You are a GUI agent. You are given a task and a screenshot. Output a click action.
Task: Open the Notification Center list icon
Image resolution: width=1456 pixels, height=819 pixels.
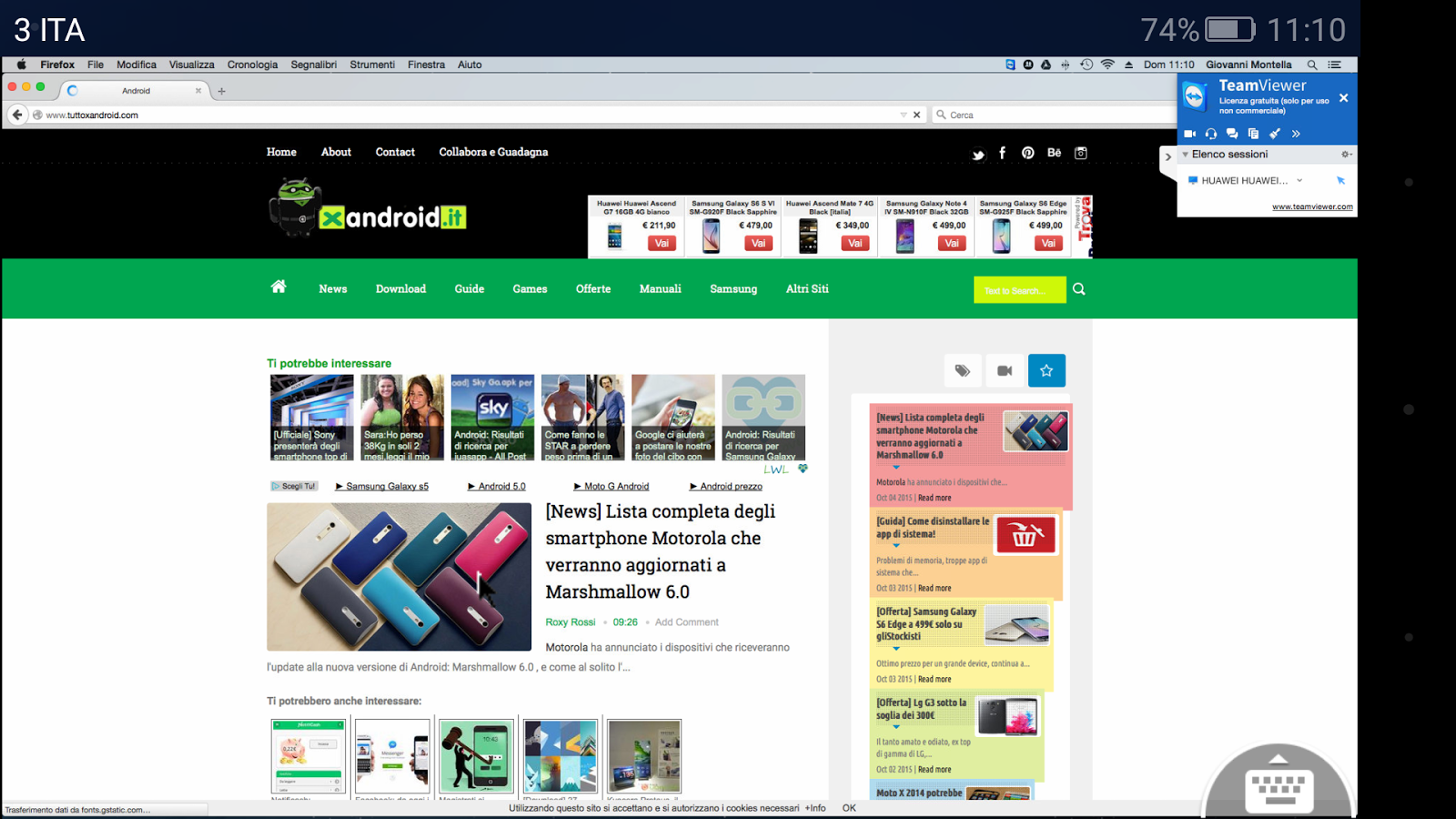[x=1334, y=65]
